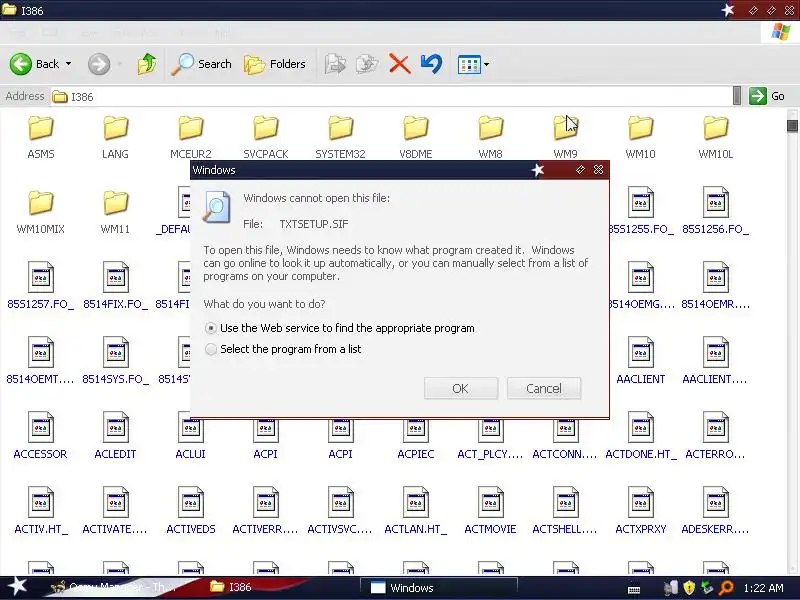
Task: Select the WM11 folder
Action: [x=115, y=212]
